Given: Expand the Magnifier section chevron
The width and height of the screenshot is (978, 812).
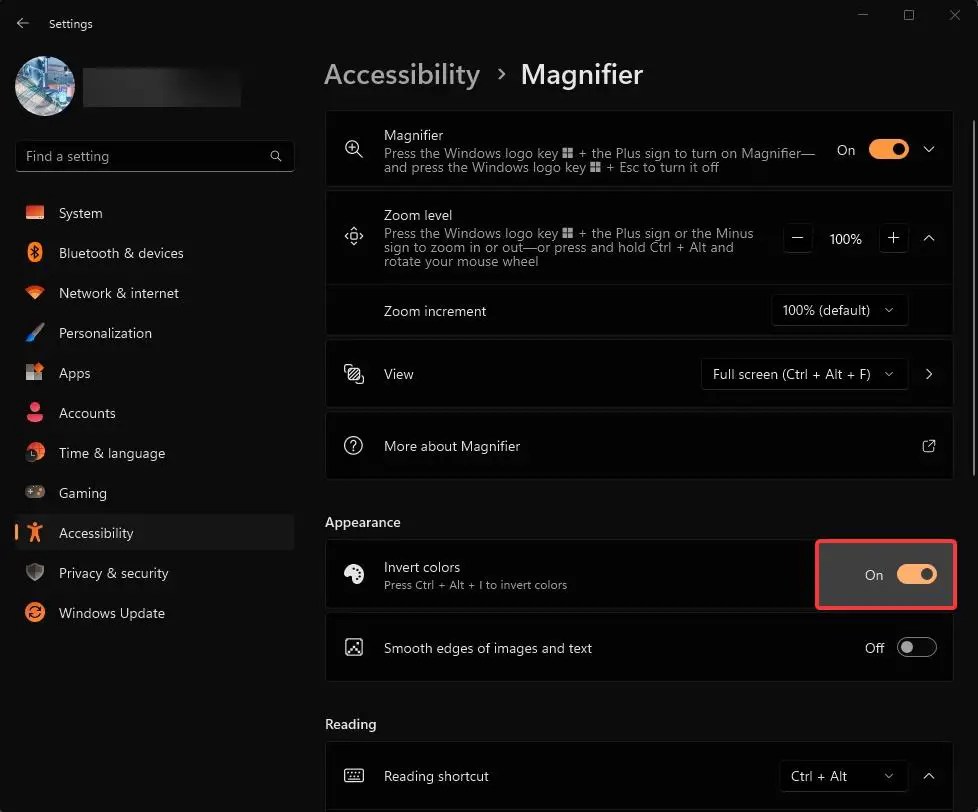Looking at the screenshot, I should click(x=929, y=150).
